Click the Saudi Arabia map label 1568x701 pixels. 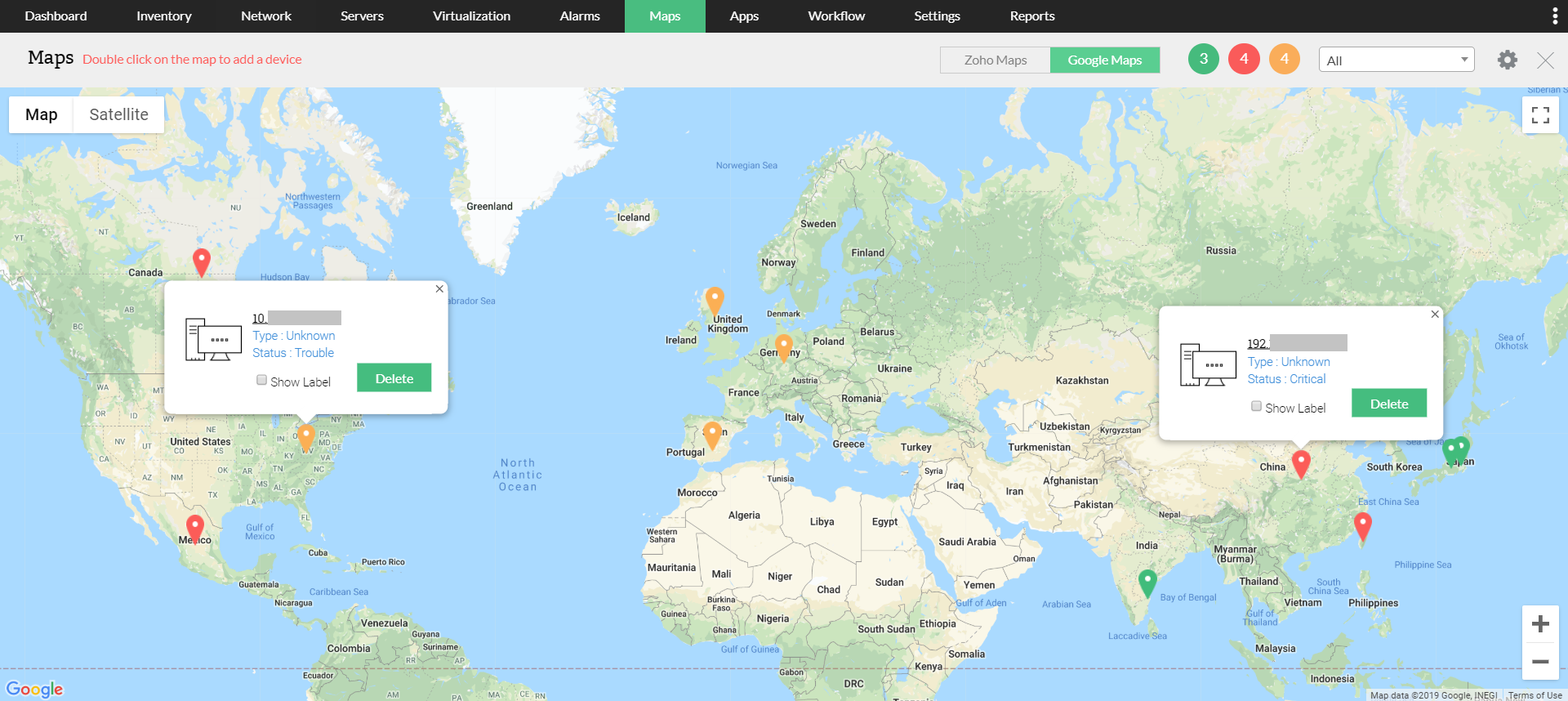[967, 542]
